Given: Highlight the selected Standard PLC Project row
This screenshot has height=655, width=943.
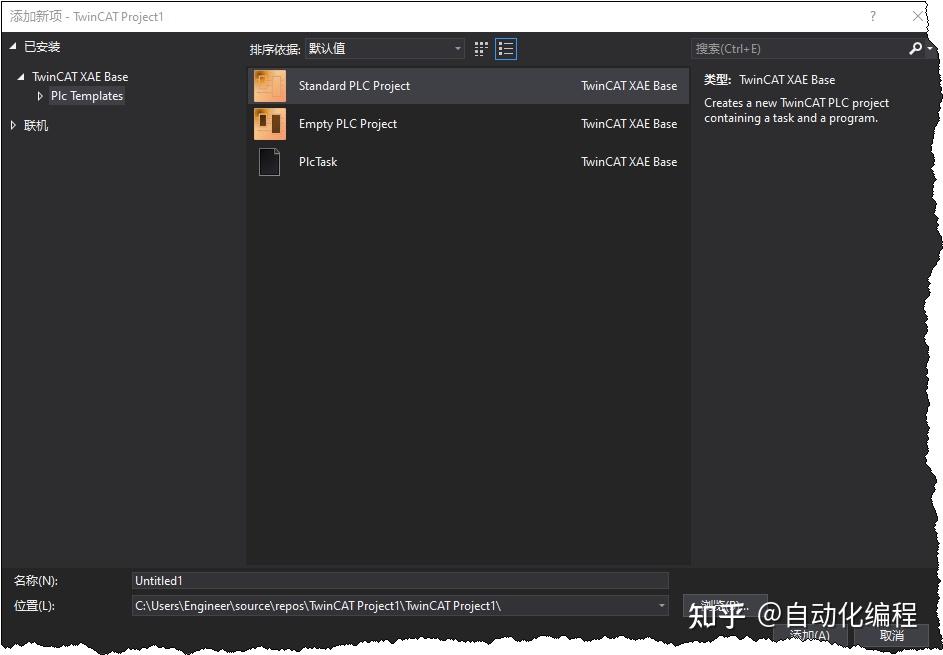Looking at the screenshot, I should tap(450, 86).
